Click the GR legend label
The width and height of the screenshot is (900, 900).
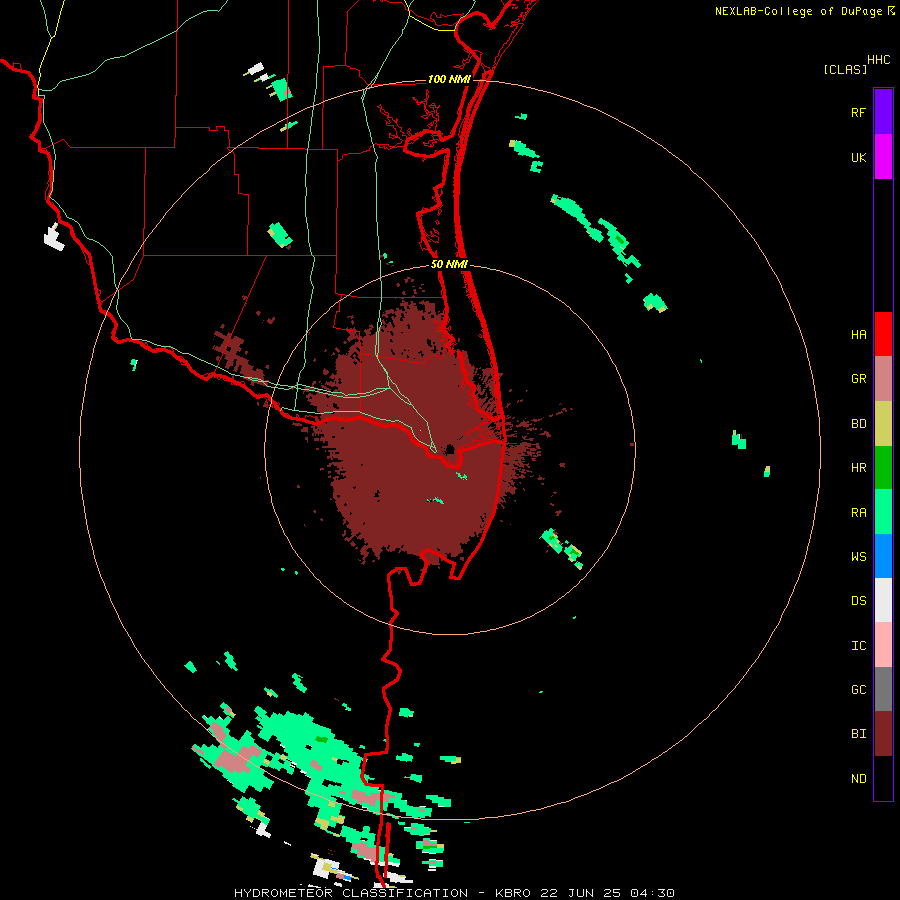(858, 379)
